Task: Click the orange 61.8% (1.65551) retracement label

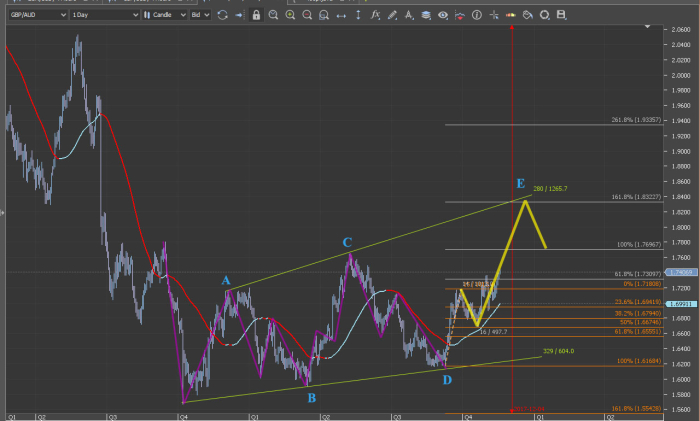Action: tap(638, 332)
